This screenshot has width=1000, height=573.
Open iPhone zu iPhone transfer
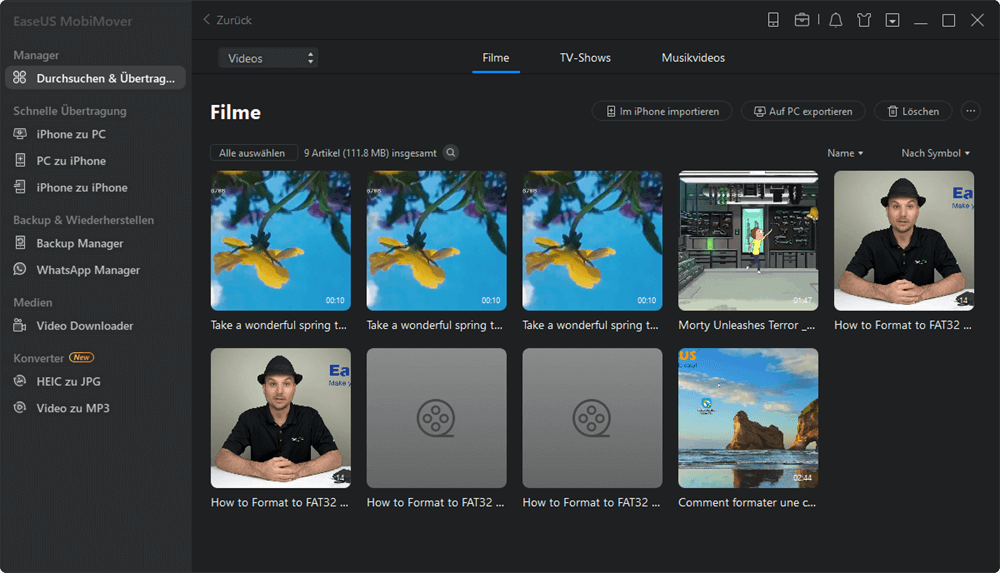click(x=82, y=188)
